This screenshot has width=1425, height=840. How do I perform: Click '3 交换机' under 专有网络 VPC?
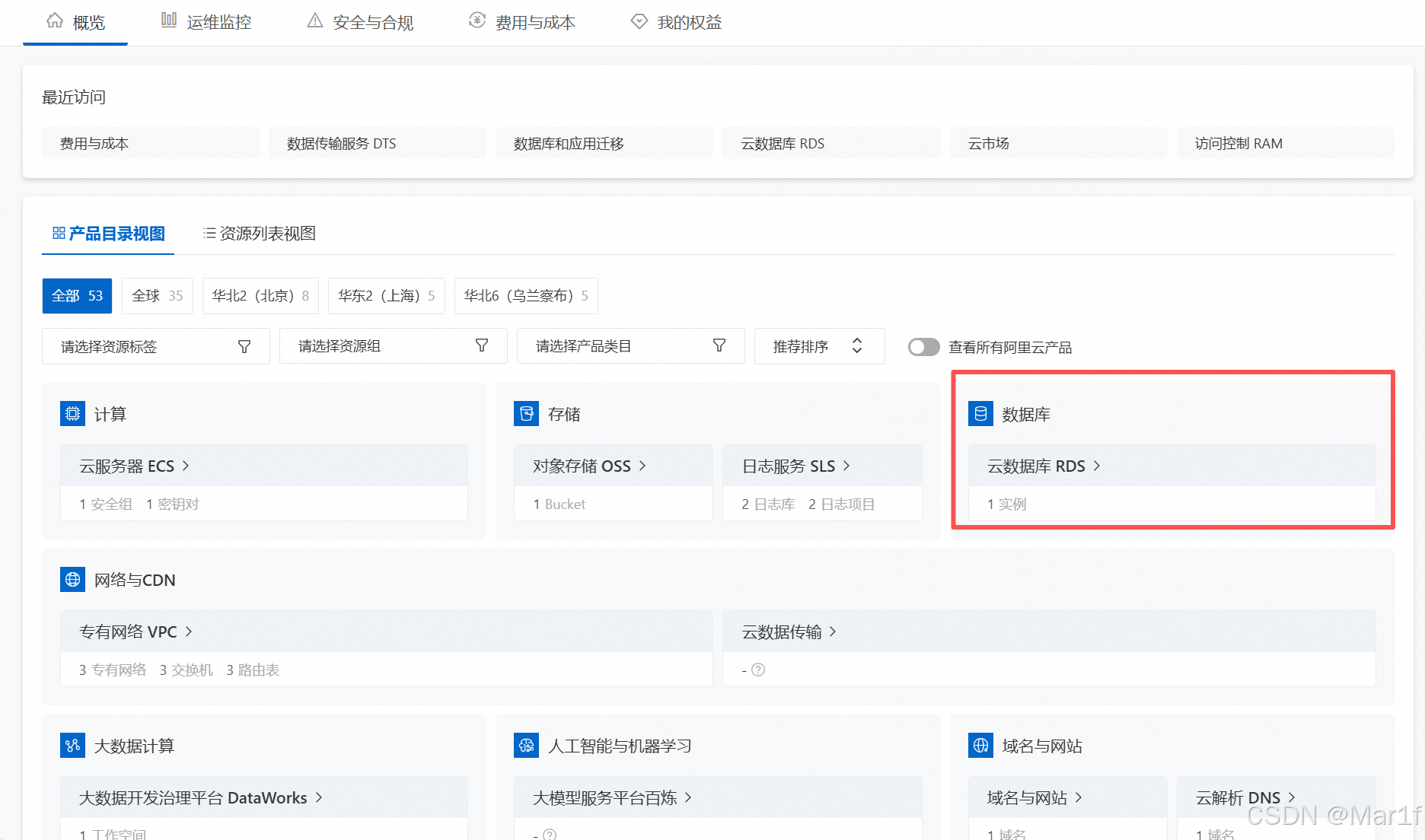(x=186, y=670)
